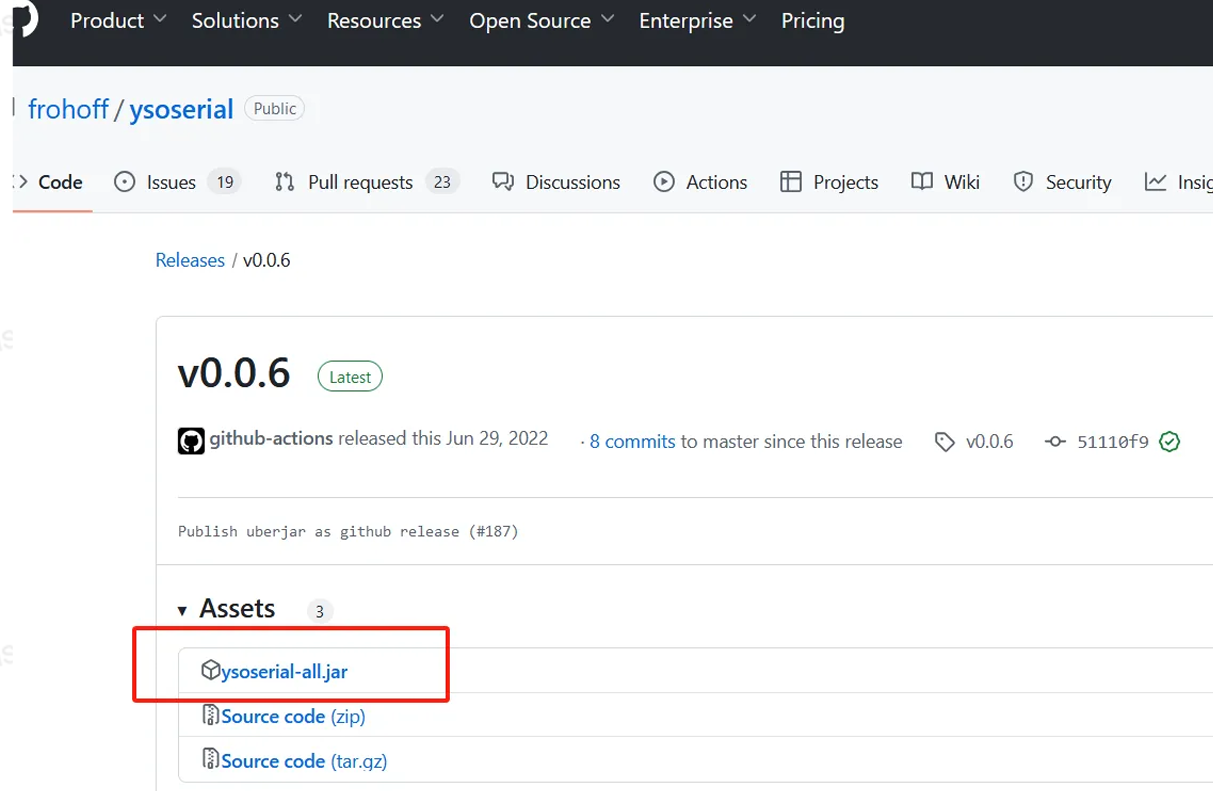Screen dimensions: 1225x791
Task: Click the v0.0.6 release heading
Action: coord(234,373)
